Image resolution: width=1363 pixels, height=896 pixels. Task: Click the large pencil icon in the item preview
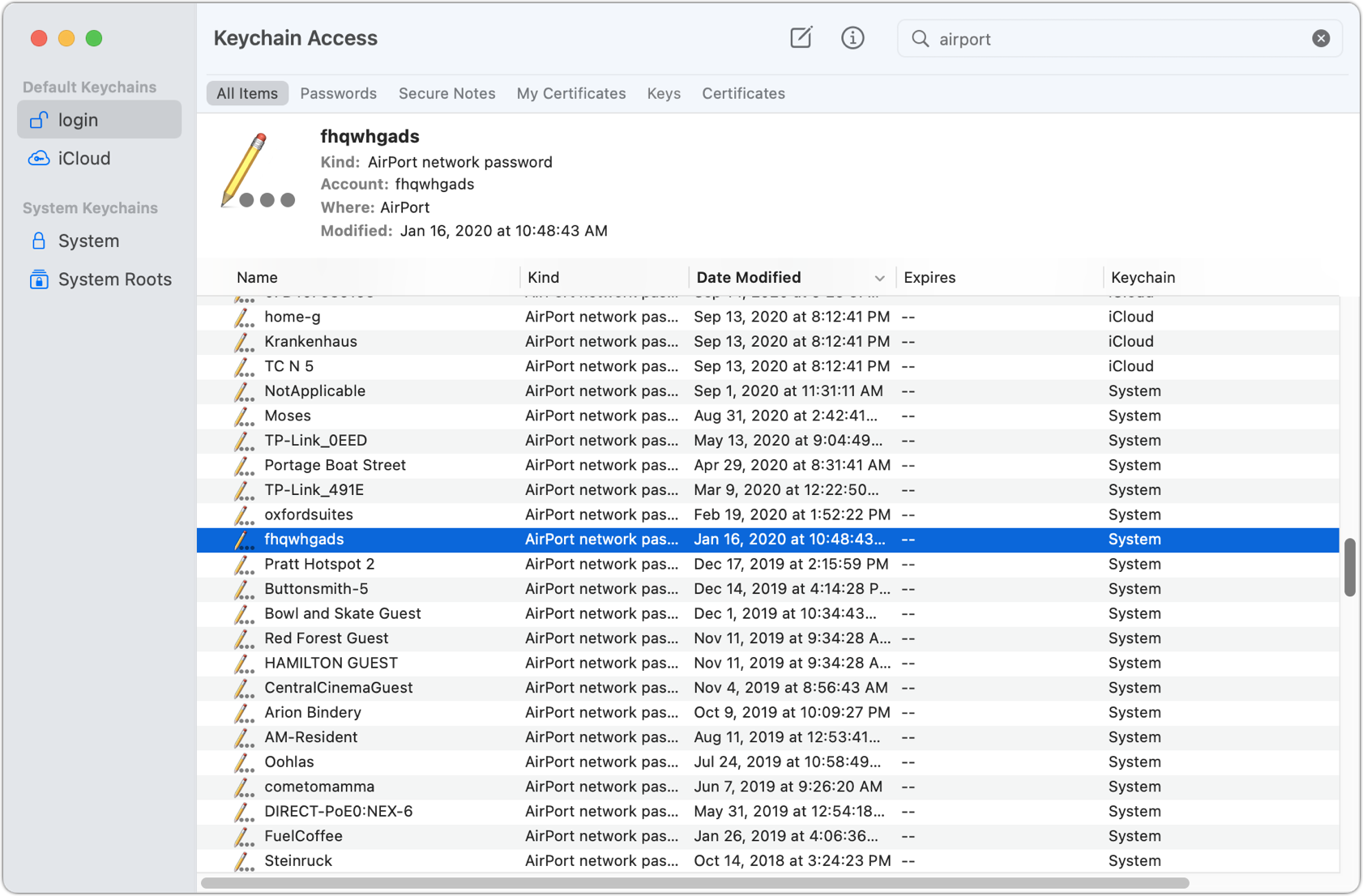click(x=255, y=170)
